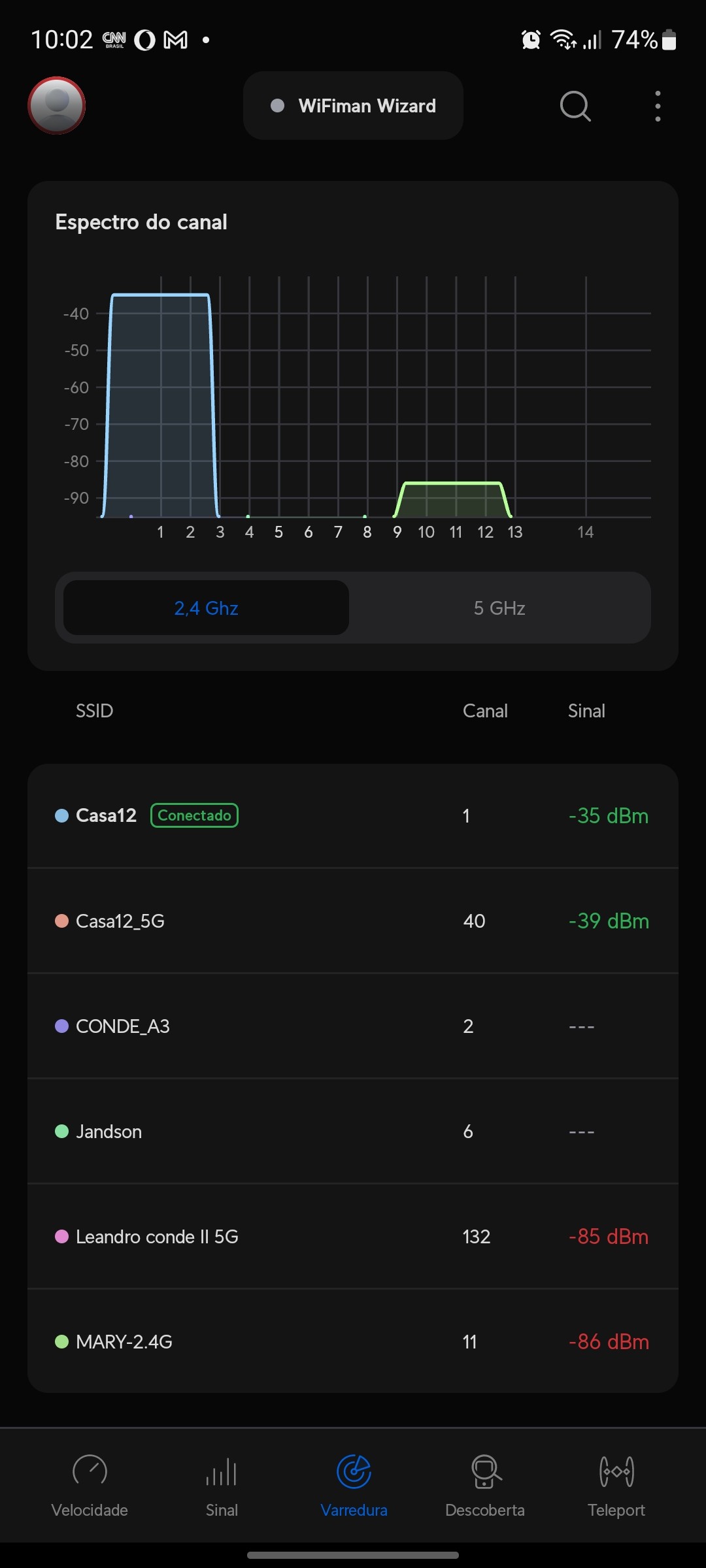The height and width of the screenshot is (1568, 706).
Task: Open the Jandson network row
Action: pos(353,1132)
